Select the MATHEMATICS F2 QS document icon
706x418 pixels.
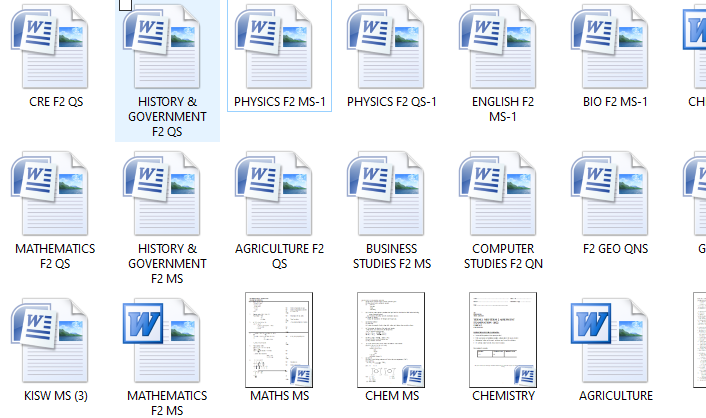click(x=50, y=193)
